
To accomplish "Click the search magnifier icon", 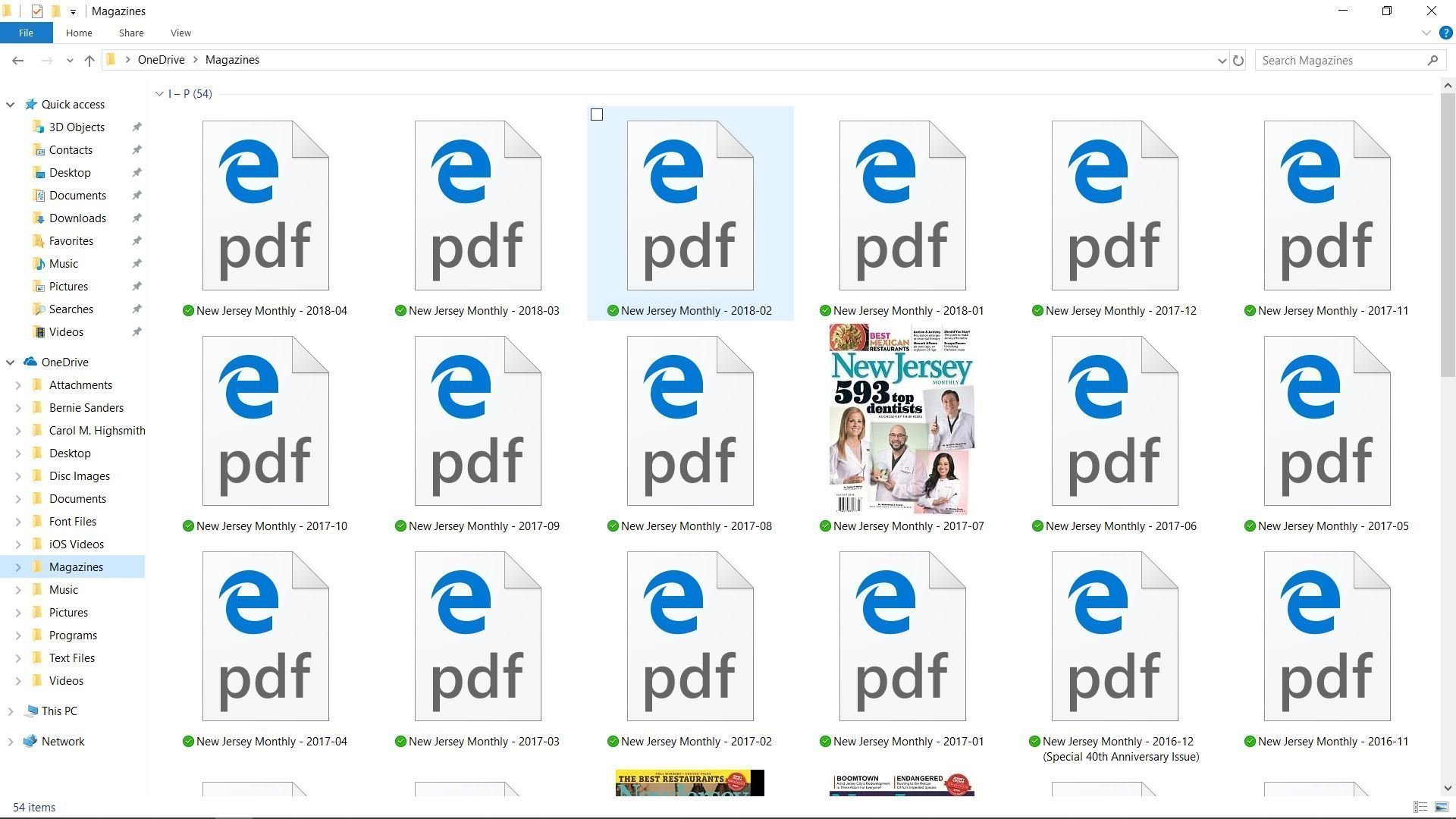I will (1432, 60).
